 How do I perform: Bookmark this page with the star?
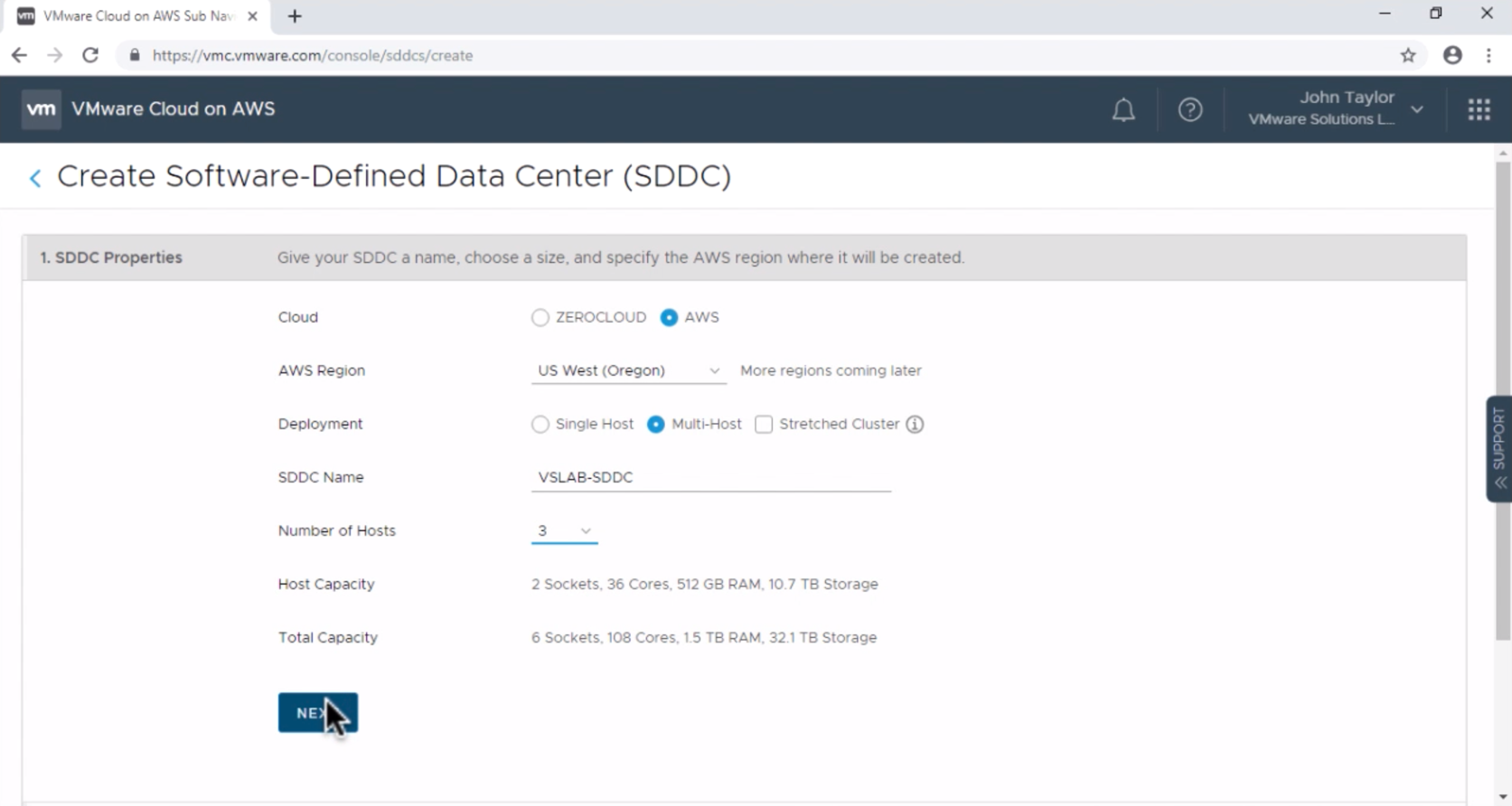pyautogui.click(x=1408, y=55)
